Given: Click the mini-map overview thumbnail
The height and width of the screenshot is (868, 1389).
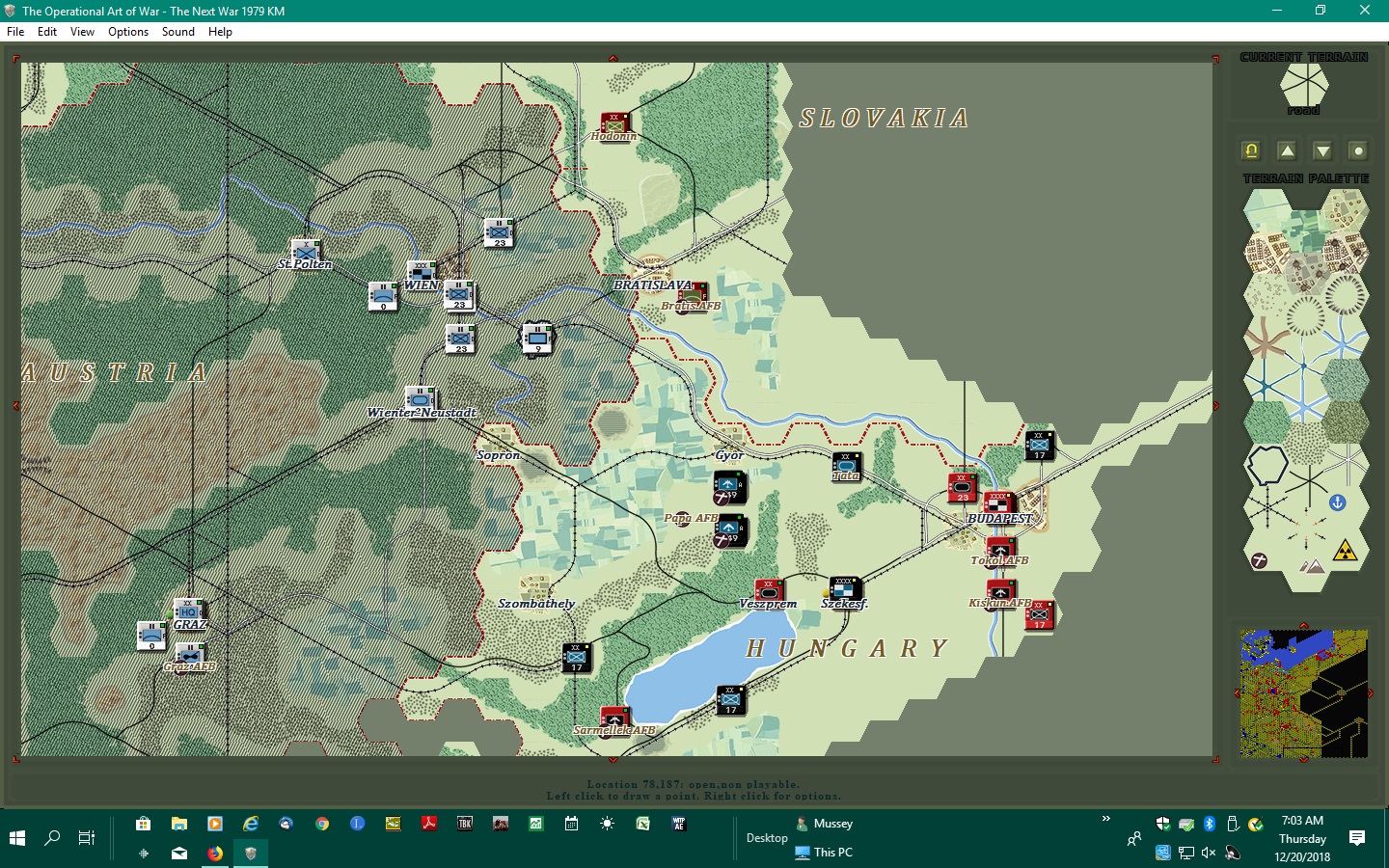Looking at the screenshot, I should (1304, 692).
